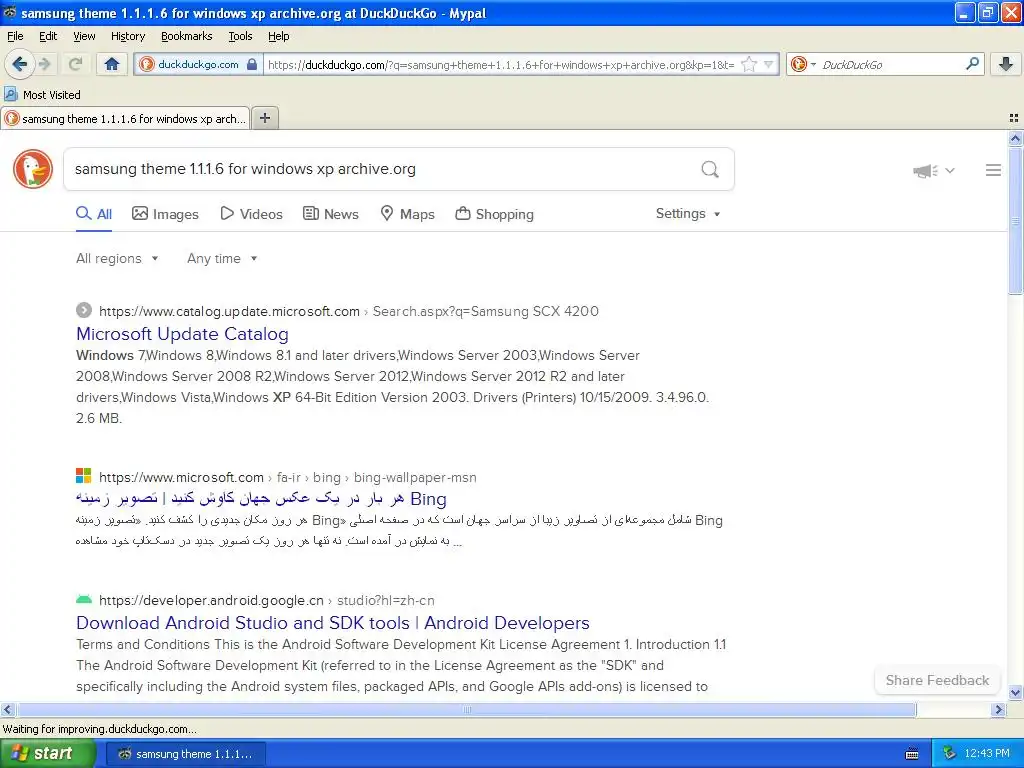Open the Bing wallpaper Persian result link
The width and height of the screenshot is (1024, 768).
pos(261,498)
